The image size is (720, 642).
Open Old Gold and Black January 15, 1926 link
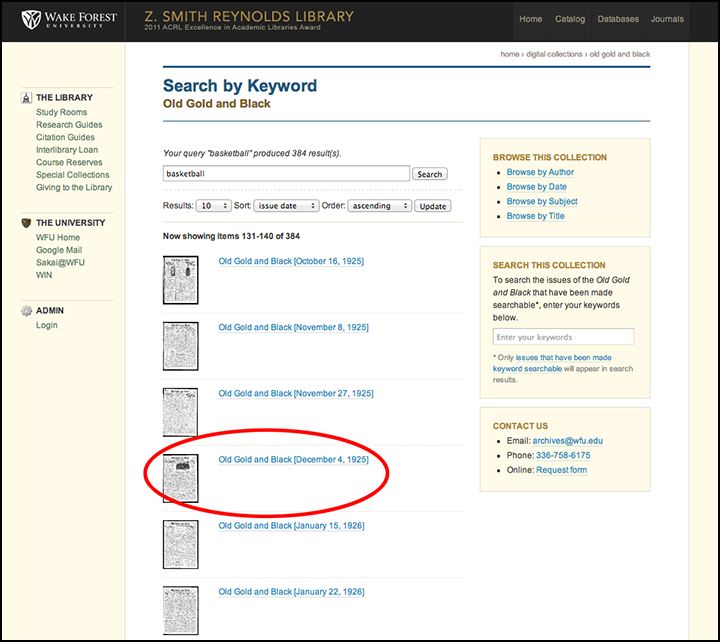[x=292, y=526]
